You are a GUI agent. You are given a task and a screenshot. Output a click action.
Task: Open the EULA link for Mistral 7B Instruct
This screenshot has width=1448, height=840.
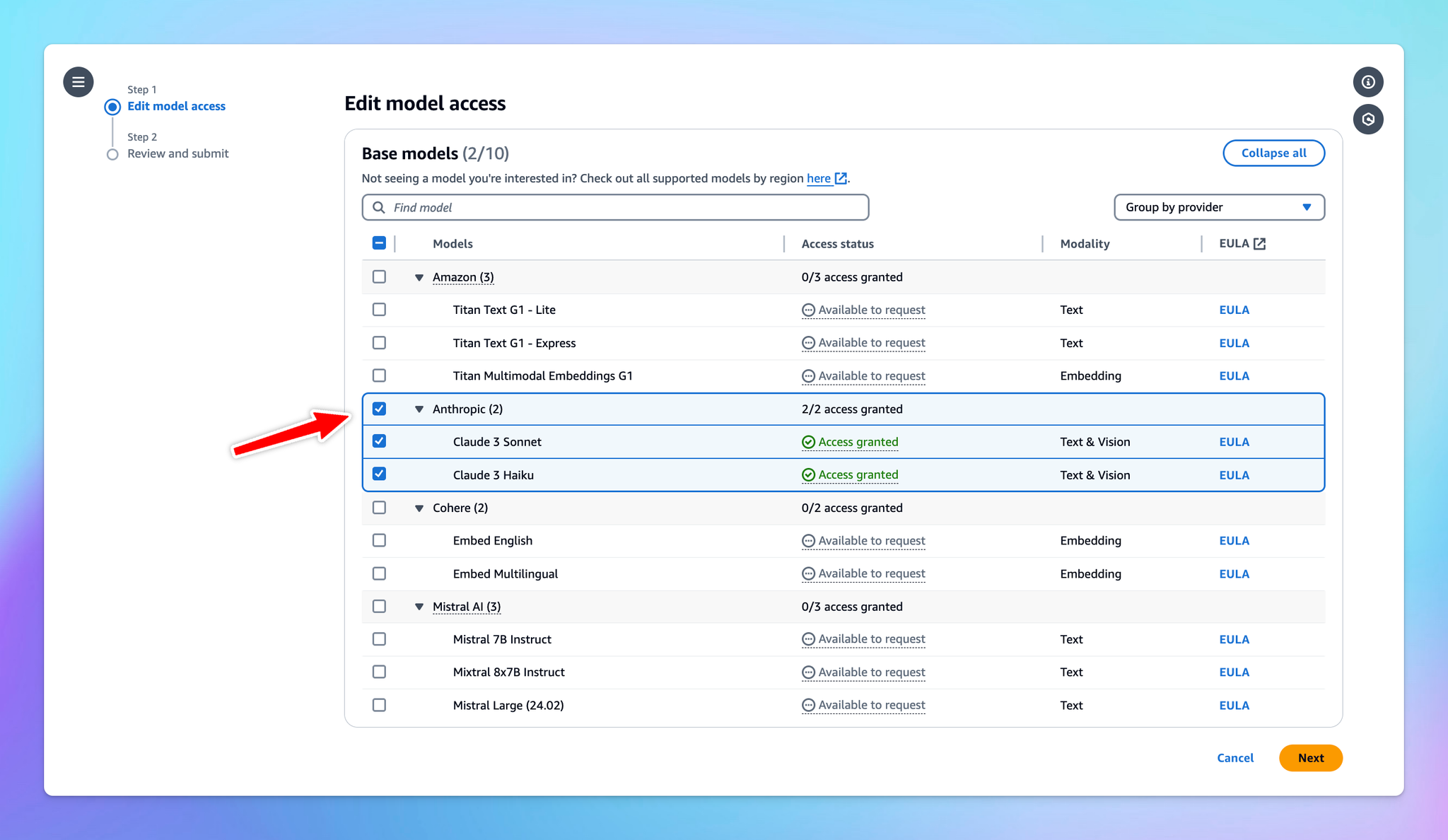pyautogui.click(x=1234, y=639)
